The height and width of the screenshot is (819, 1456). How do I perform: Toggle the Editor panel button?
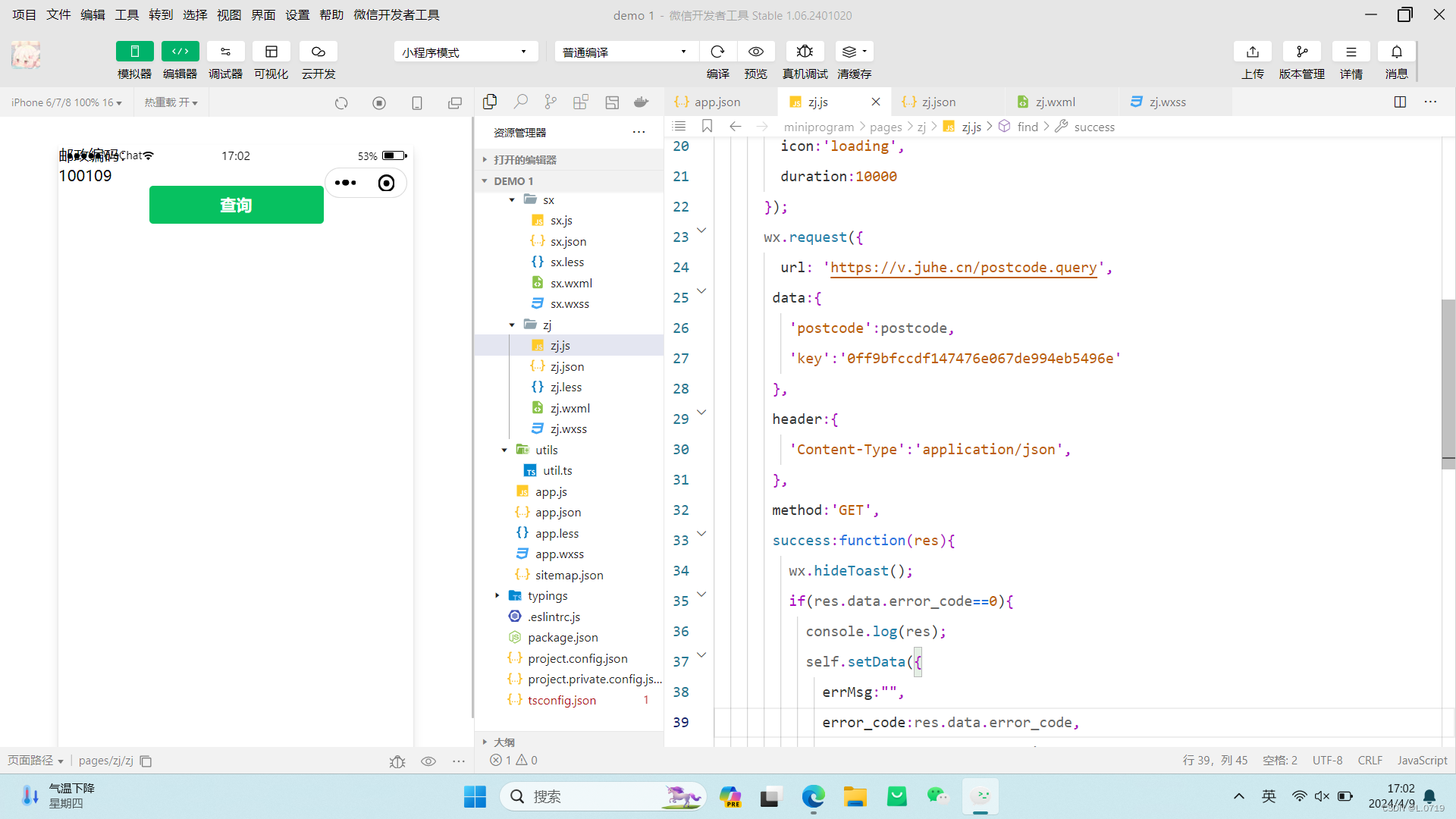(180, 52)
